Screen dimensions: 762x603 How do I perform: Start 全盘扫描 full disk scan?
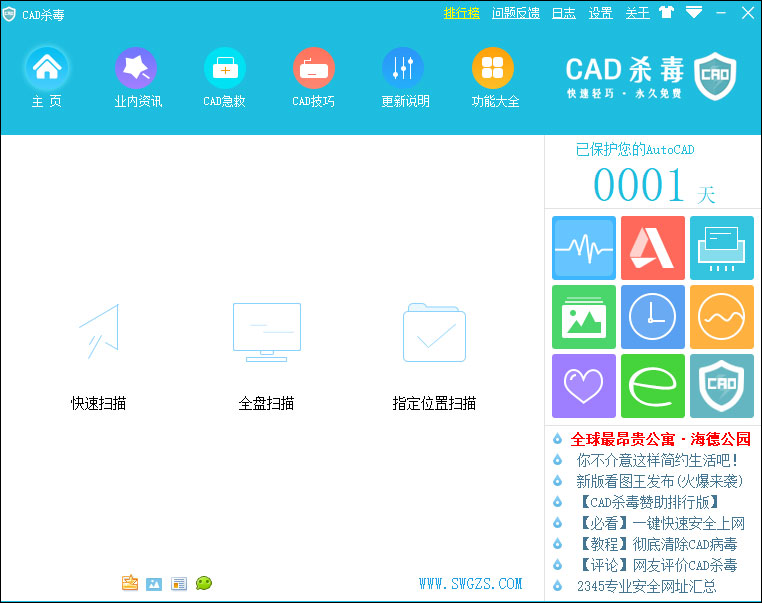click(x=266, y=357)
